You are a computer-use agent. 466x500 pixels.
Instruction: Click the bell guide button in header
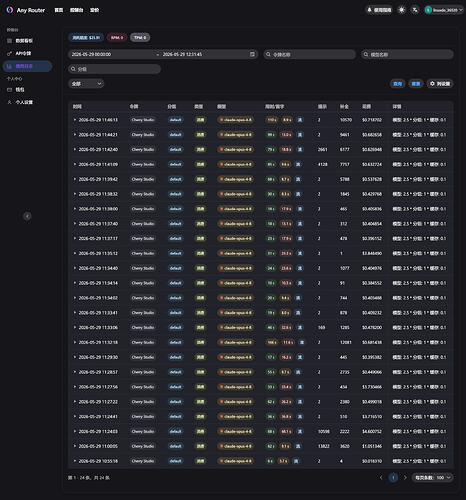coord(379,10)
